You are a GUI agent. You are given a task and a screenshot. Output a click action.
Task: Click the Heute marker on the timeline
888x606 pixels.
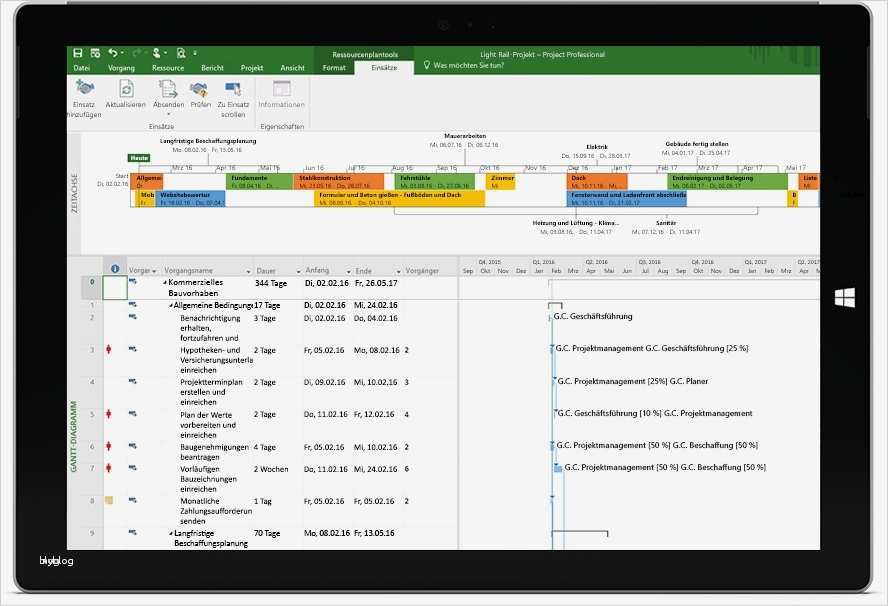(139, 158)
